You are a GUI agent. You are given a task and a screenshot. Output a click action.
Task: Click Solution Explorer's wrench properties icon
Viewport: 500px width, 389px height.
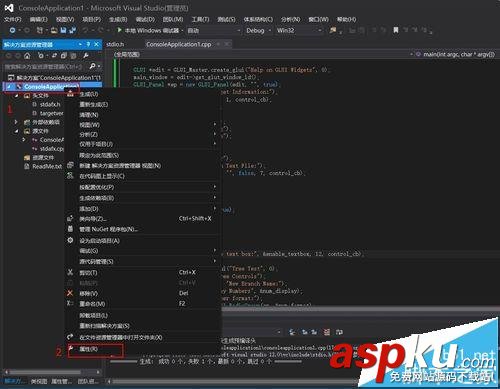[86, 56]
